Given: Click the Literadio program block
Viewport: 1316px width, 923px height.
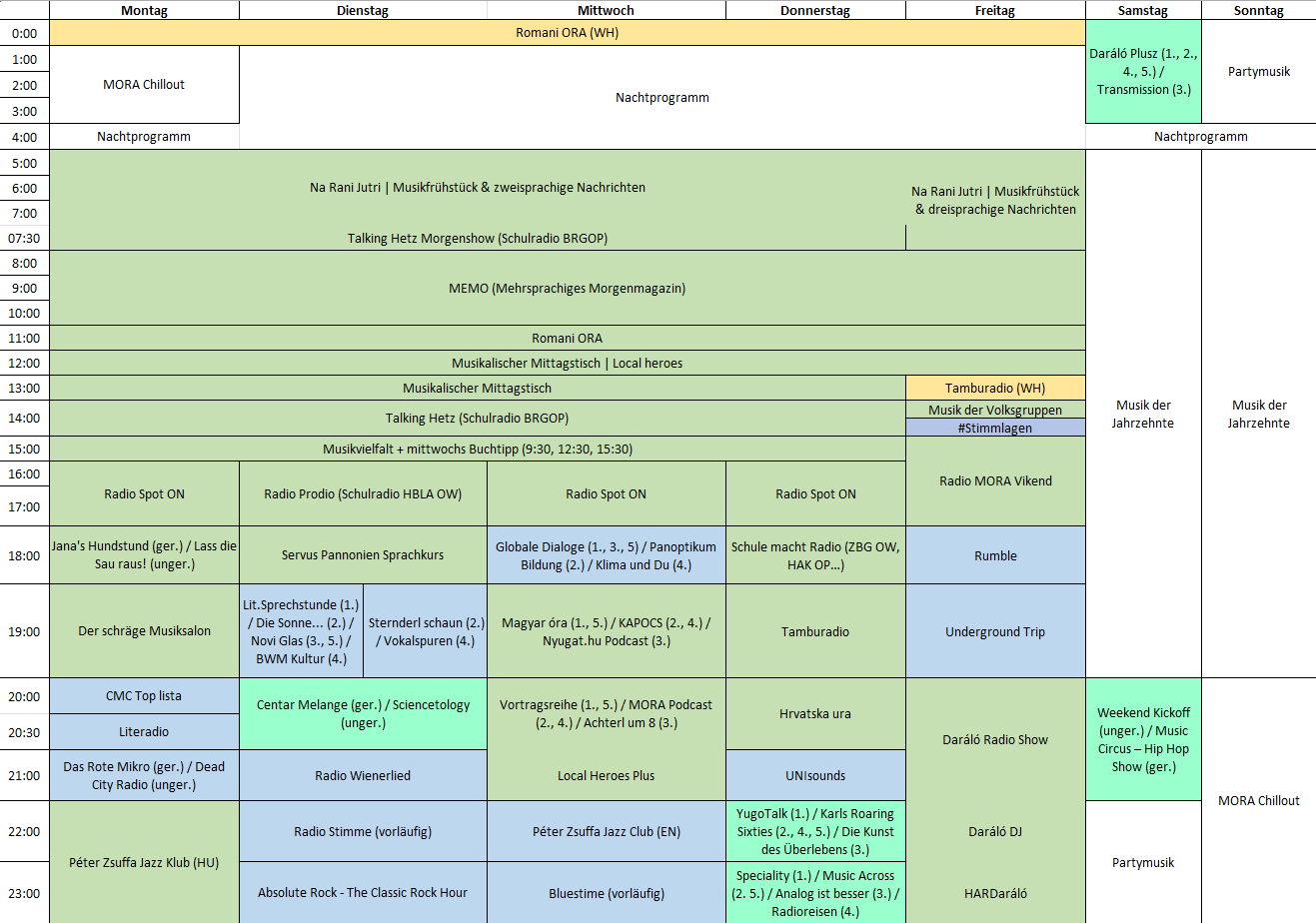Looking at the screenshot, I should tap(144, 732).
